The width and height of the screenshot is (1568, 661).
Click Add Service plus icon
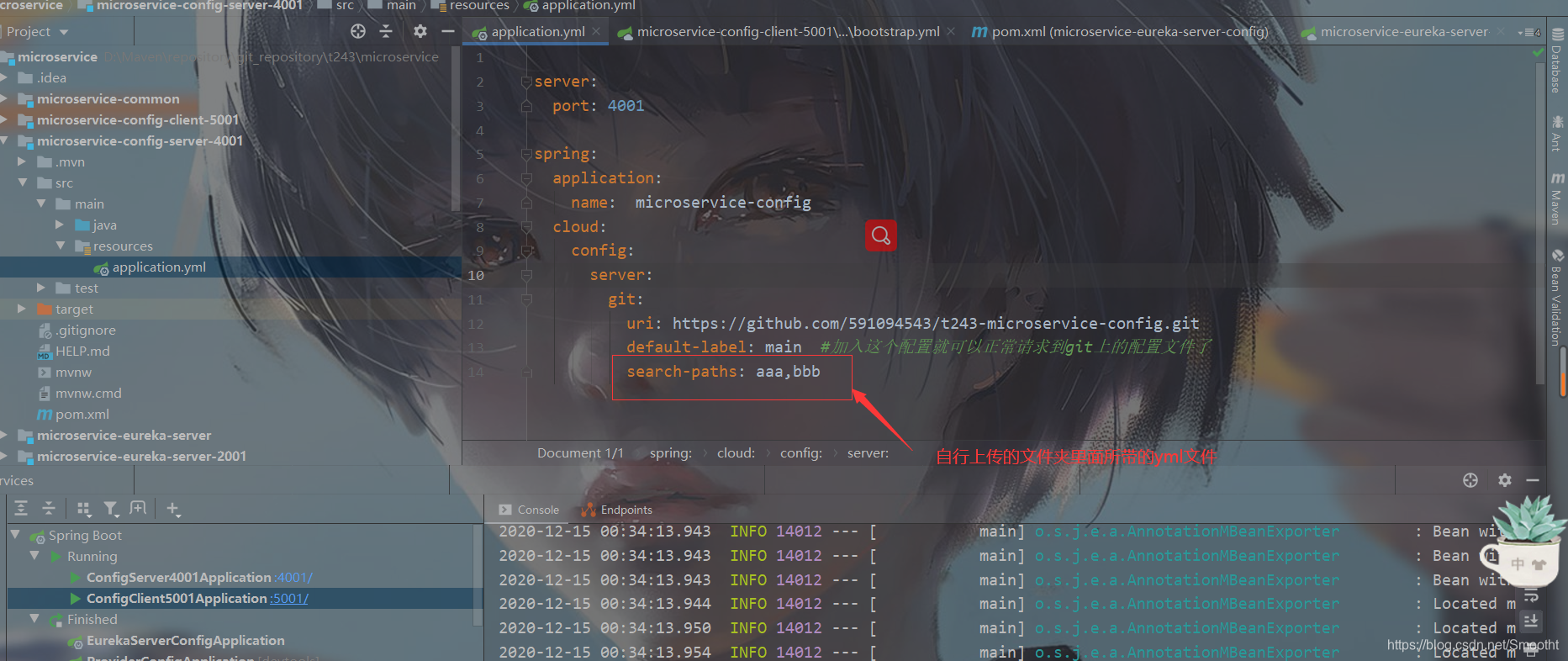[x=172, y=508]
